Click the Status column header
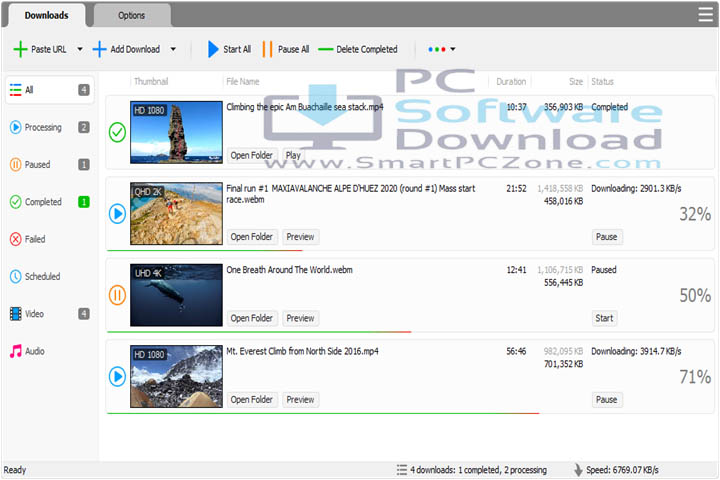Image resolution: width=720 pixels, height=480 pixels. tap(602, 81)
